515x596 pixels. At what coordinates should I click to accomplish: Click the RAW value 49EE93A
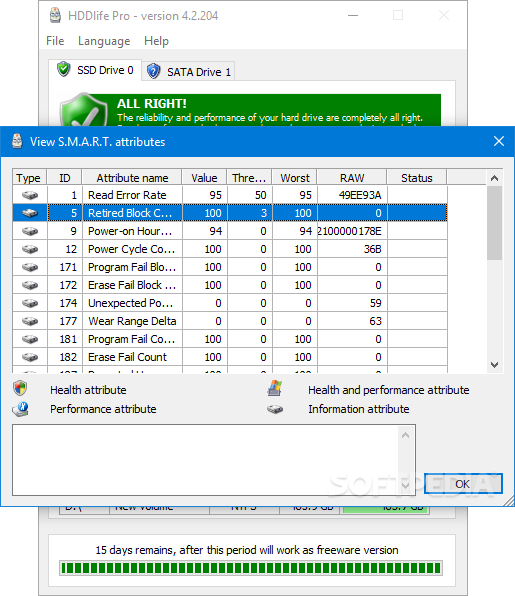(360, 195)
